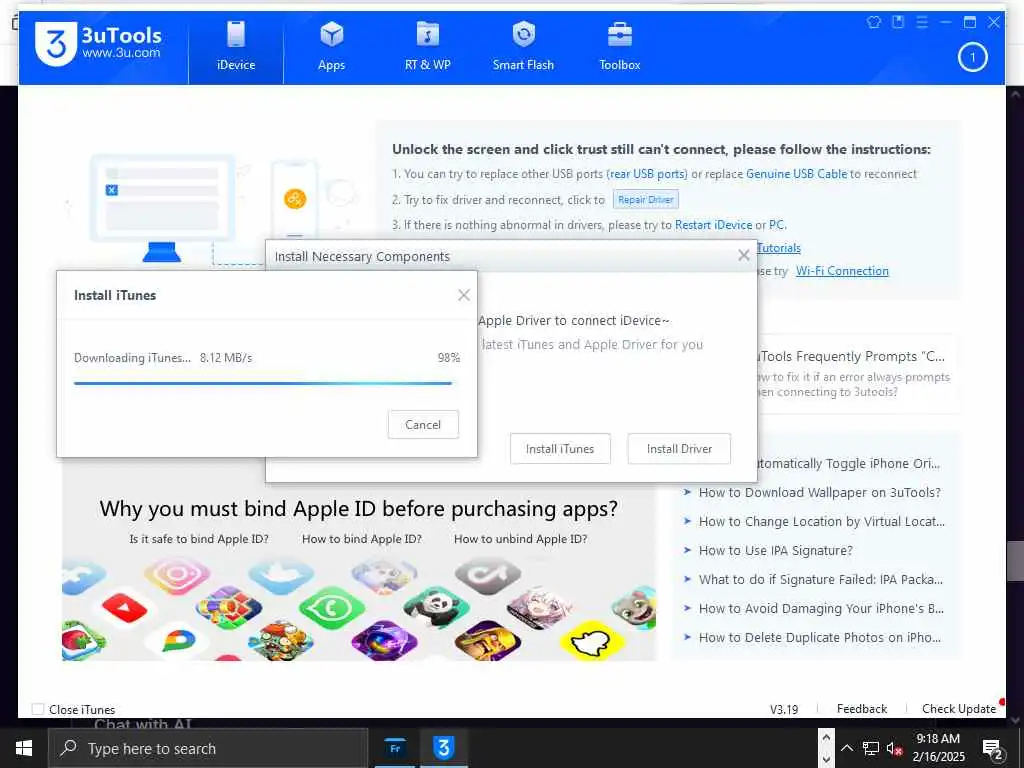1024x768 pixels.
Task: Click the Instagram icon in banner
Action: 177,574
